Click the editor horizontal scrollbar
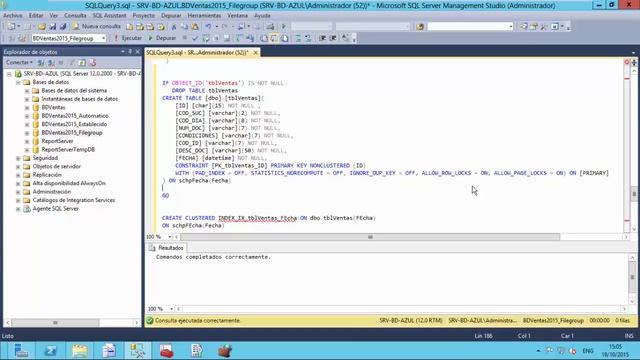 pos(370,237)
